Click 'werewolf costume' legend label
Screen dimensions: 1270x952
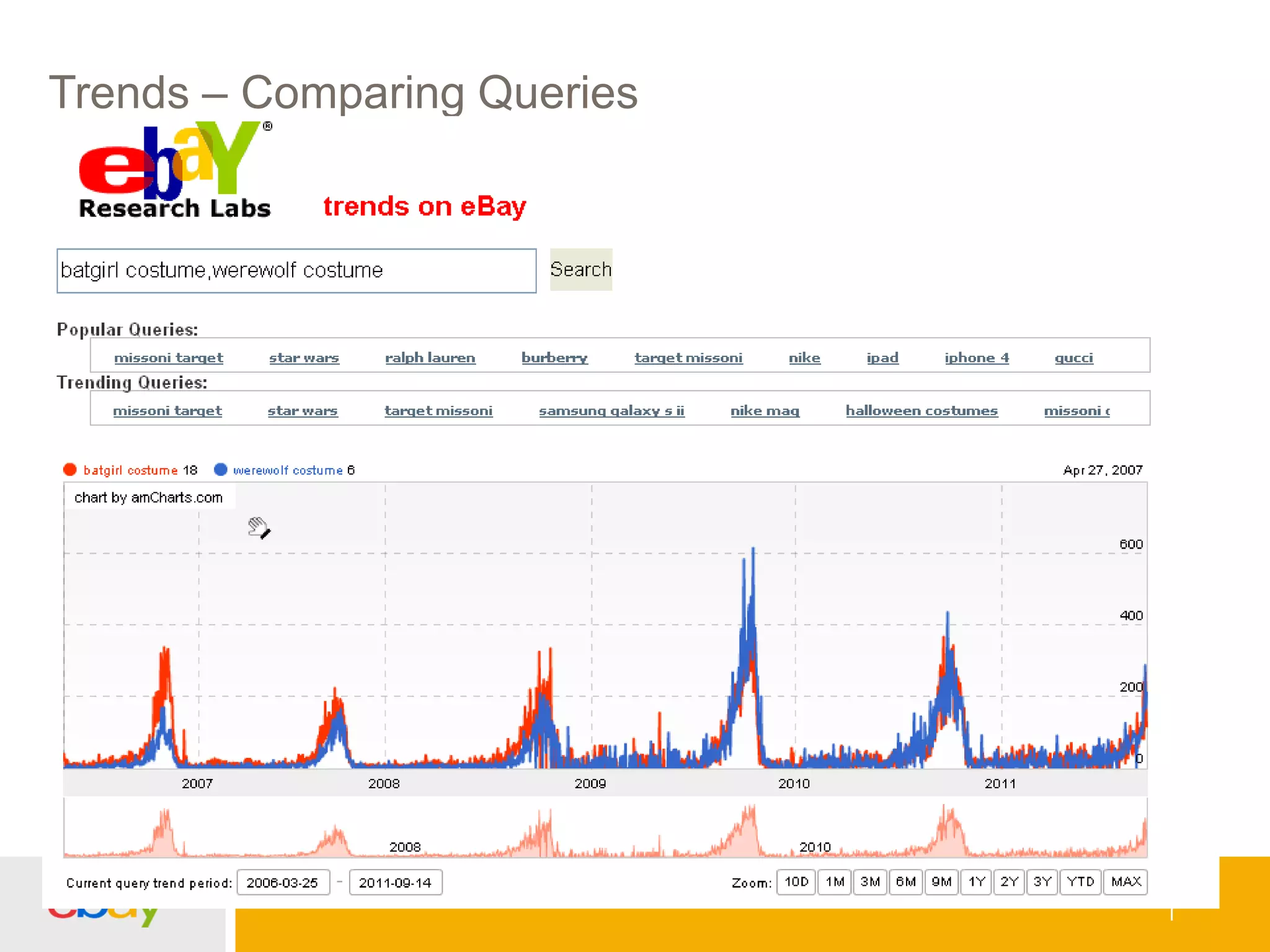[x=288, y=470]
